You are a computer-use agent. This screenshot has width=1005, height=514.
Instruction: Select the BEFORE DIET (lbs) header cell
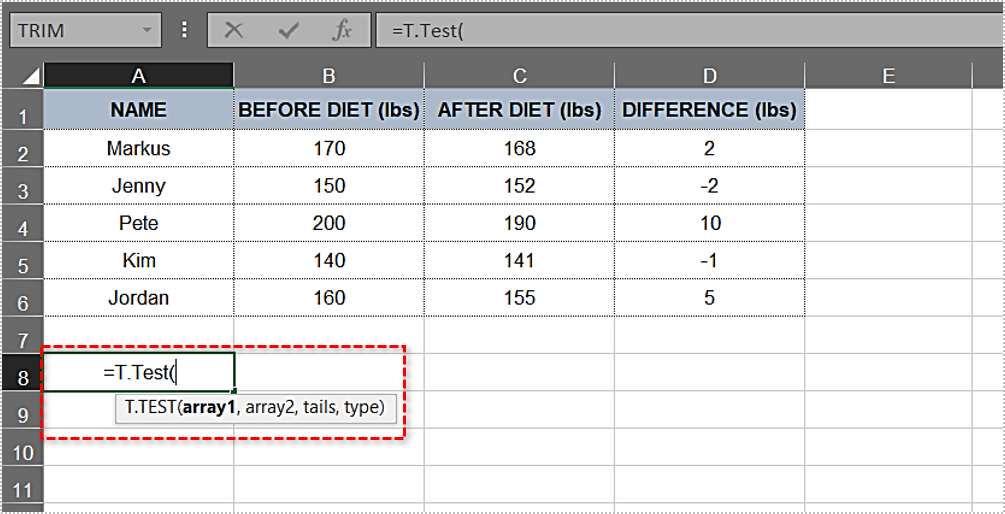pos(329,110)
